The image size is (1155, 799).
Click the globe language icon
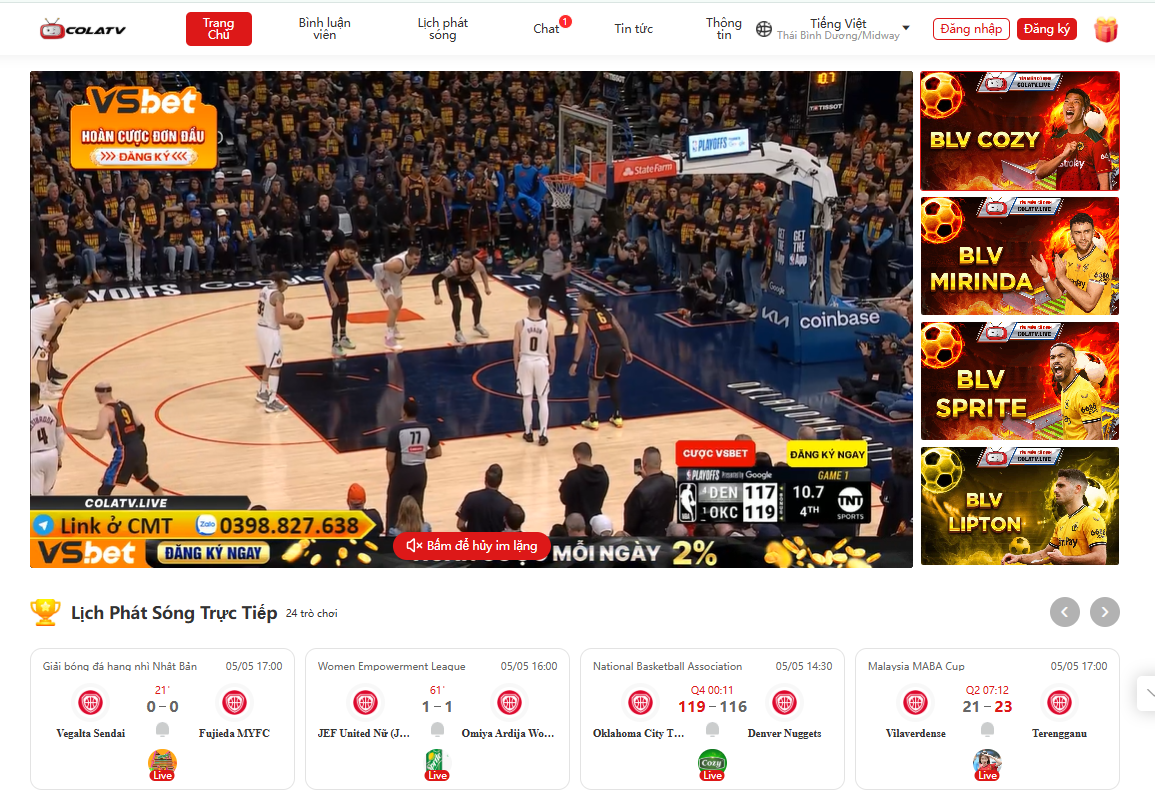[x=764, y=29]
